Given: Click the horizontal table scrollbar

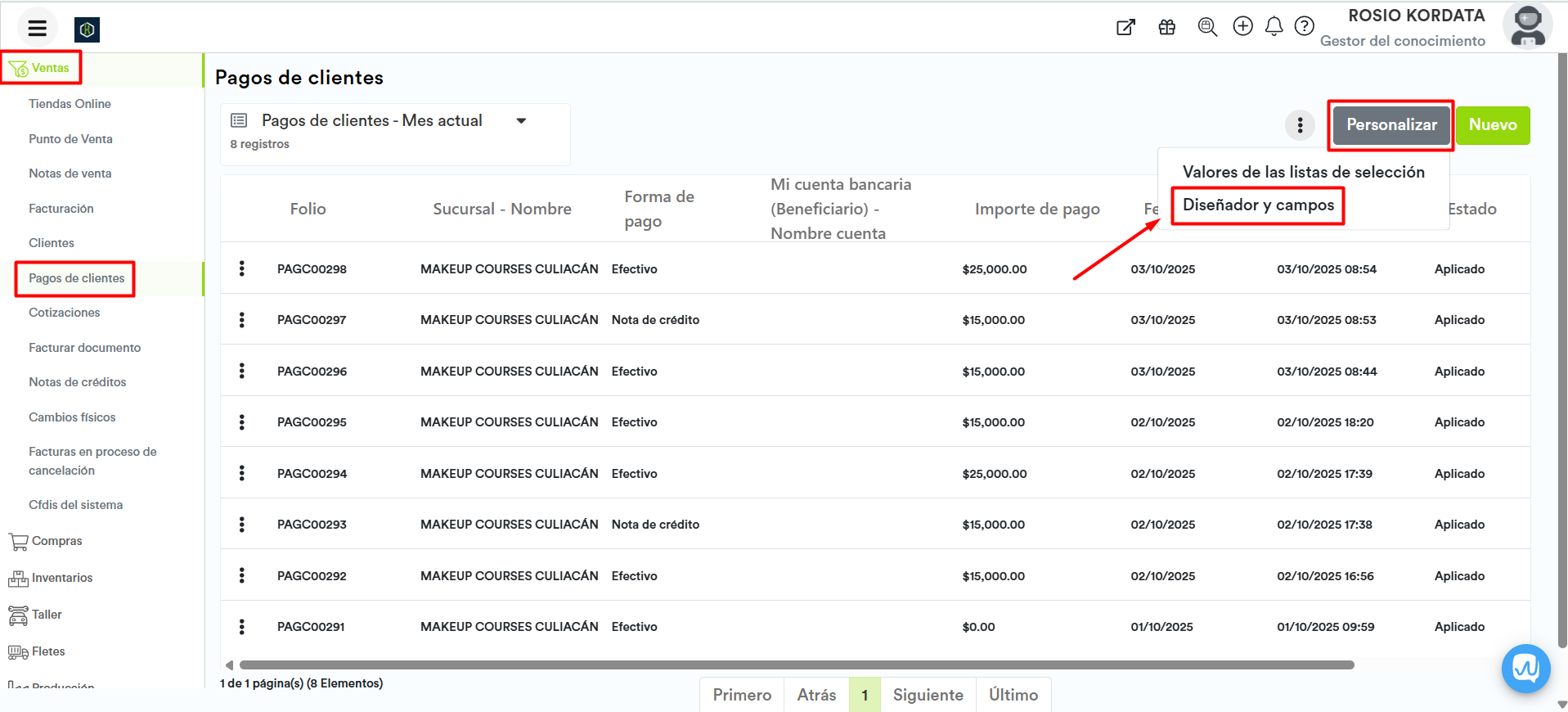Looking at the screenshot, I should pyautogui.click(x=796, y=665).
